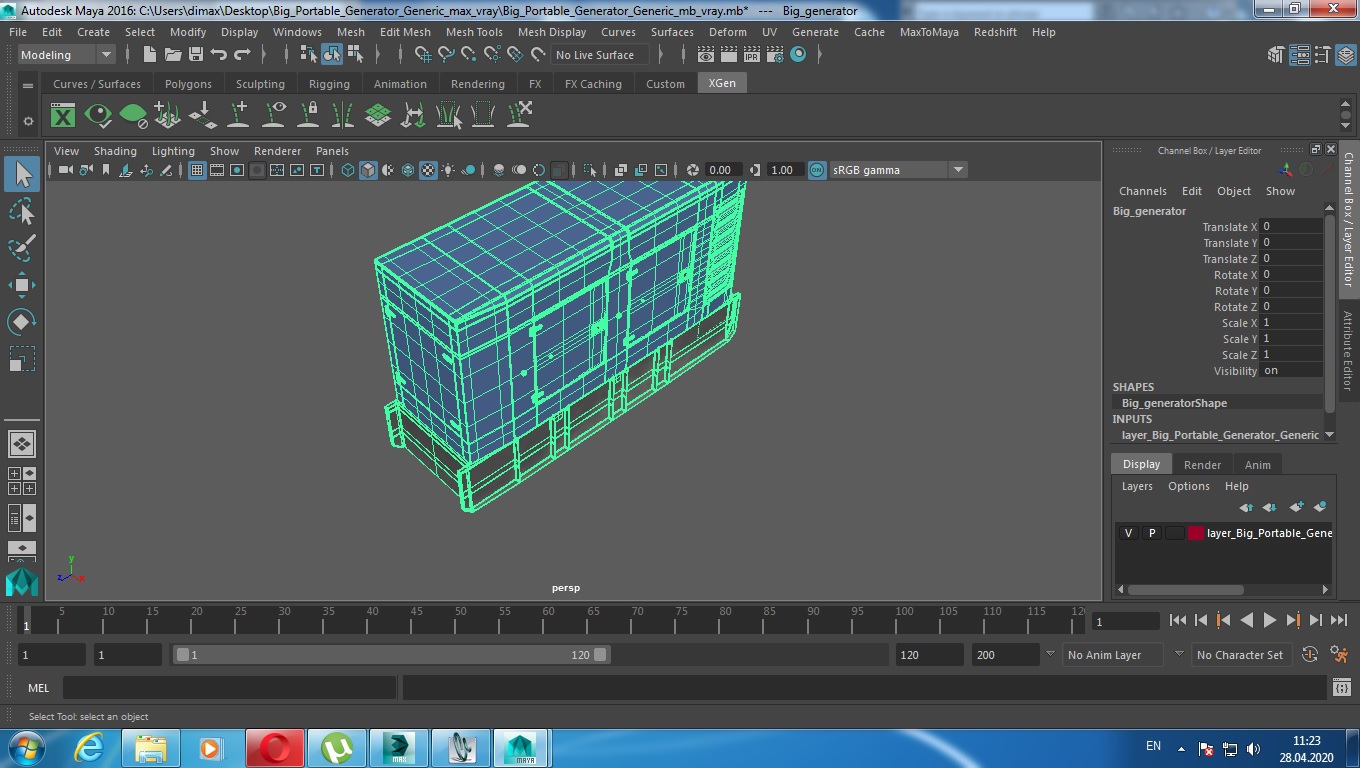The height and width of the screenshot is (768, 1360).
Task: Go to end of playback range
Action: pyautogui.click(x=1338, y=620)
